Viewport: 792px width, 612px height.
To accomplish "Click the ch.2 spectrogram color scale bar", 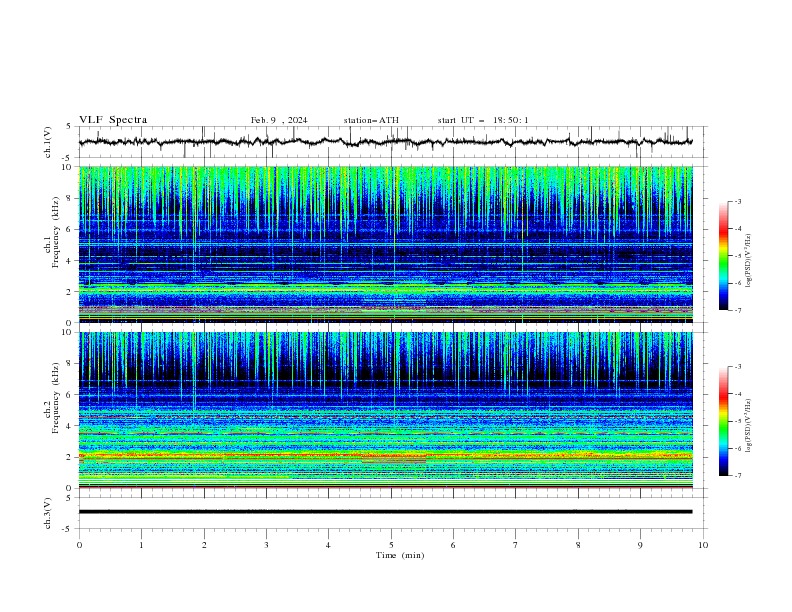I will click(723, 421).
